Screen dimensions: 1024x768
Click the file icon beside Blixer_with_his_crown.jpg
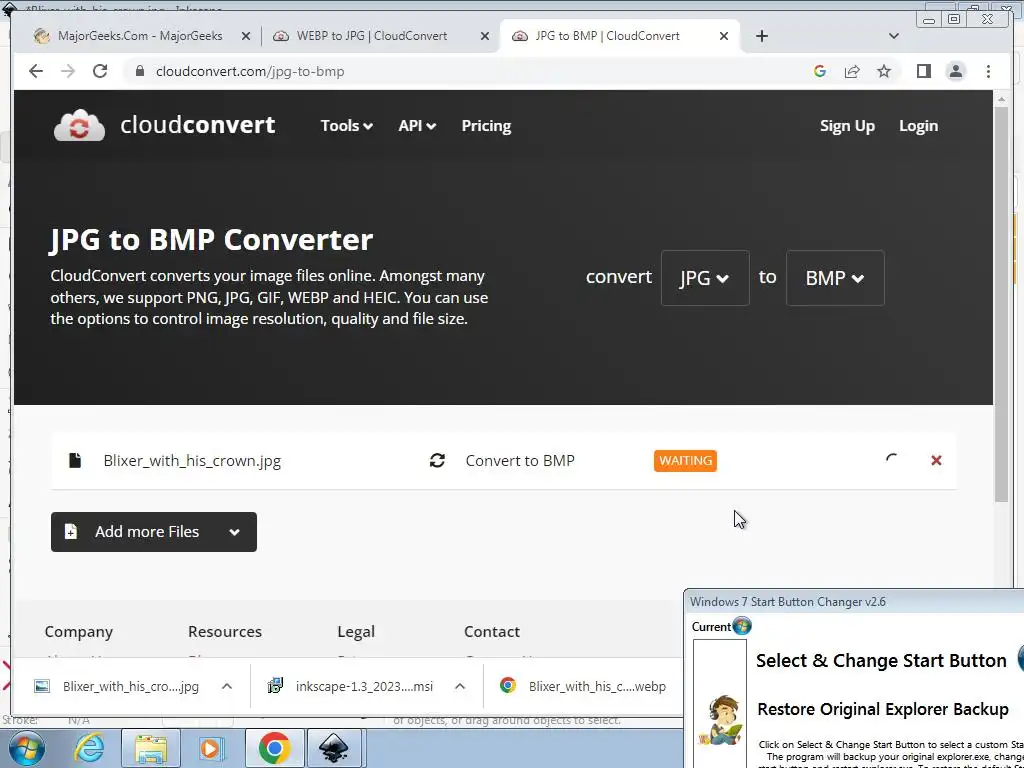pyautogui.click(x=75, y=460)
